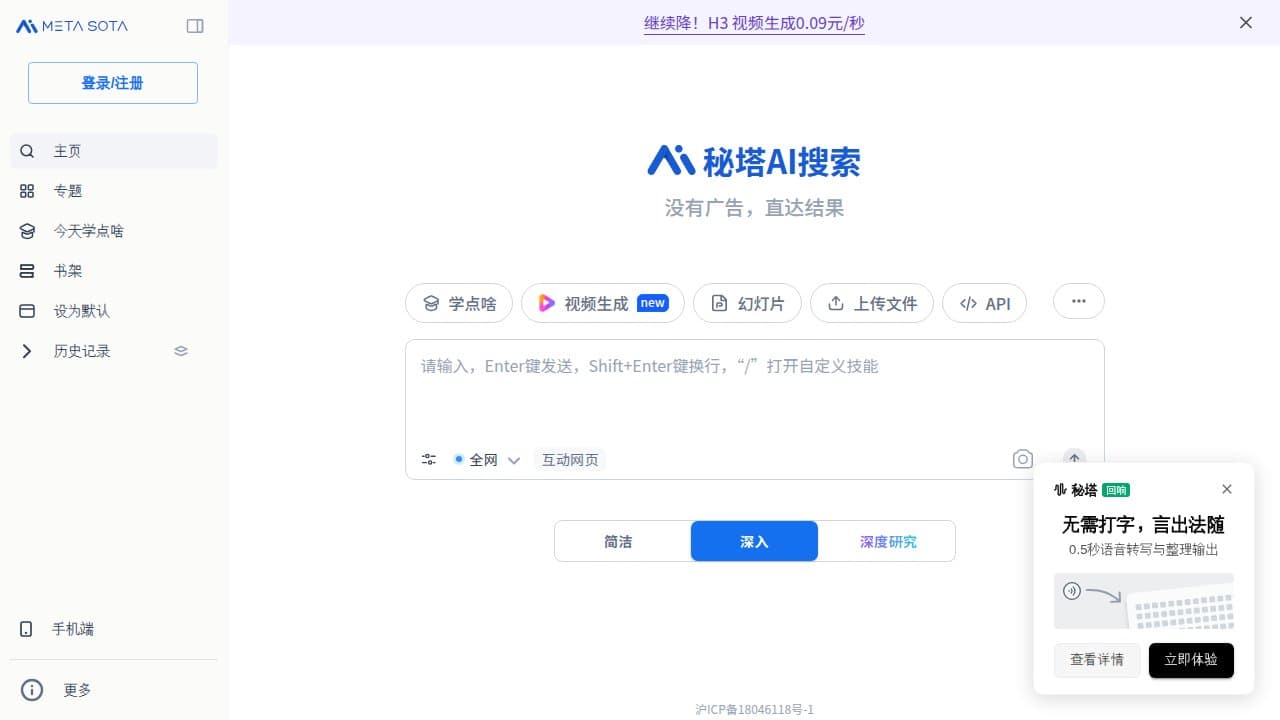Image resolution: width=1280 pixels, height=720 pixels.
Task: Open the more options ellipsis button
Action: click(1079, 301)
